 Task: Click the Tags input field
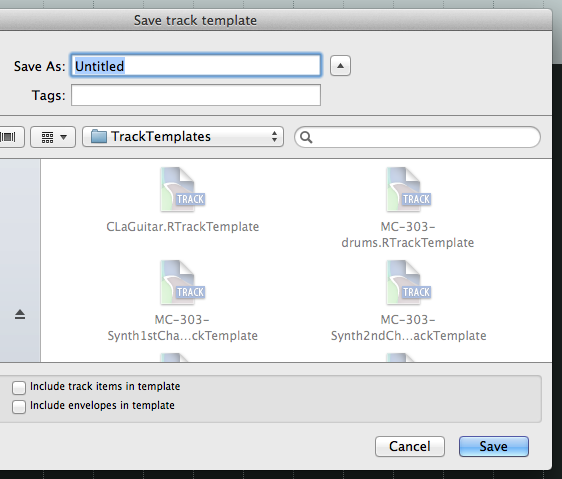click(196, 95)
